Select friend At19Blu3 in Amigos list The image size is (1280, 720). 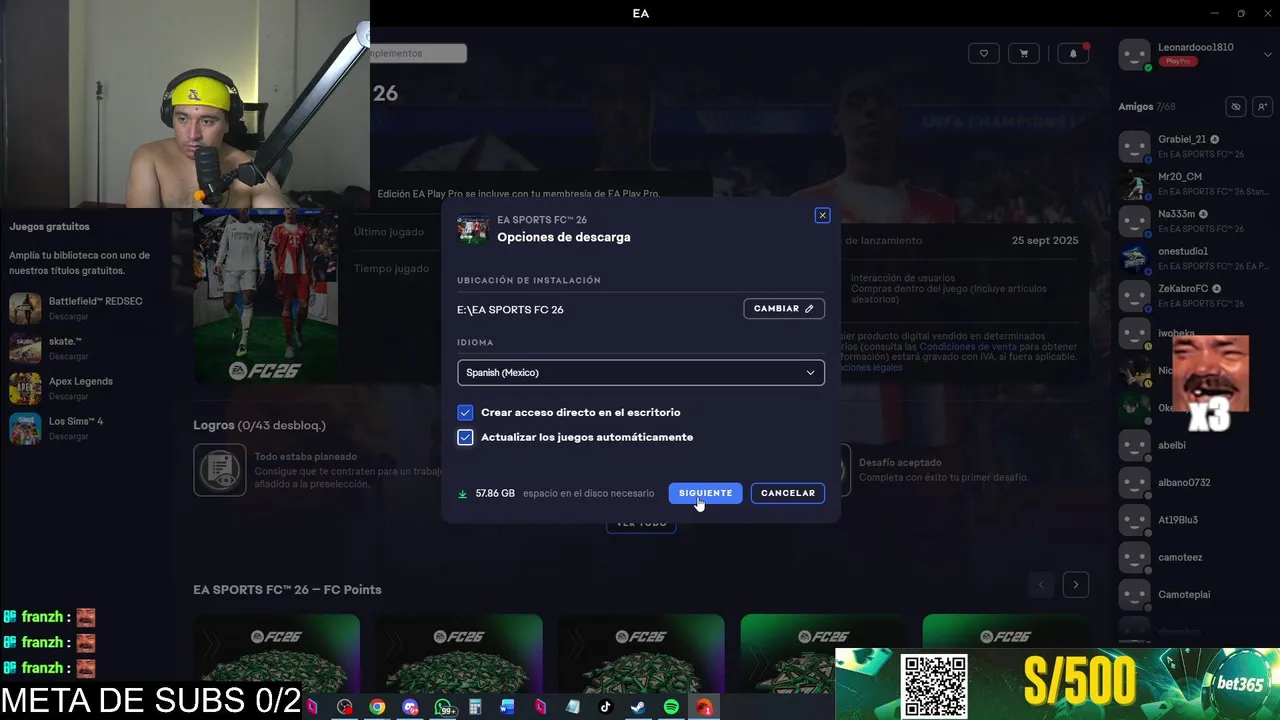click(1195, 520)
